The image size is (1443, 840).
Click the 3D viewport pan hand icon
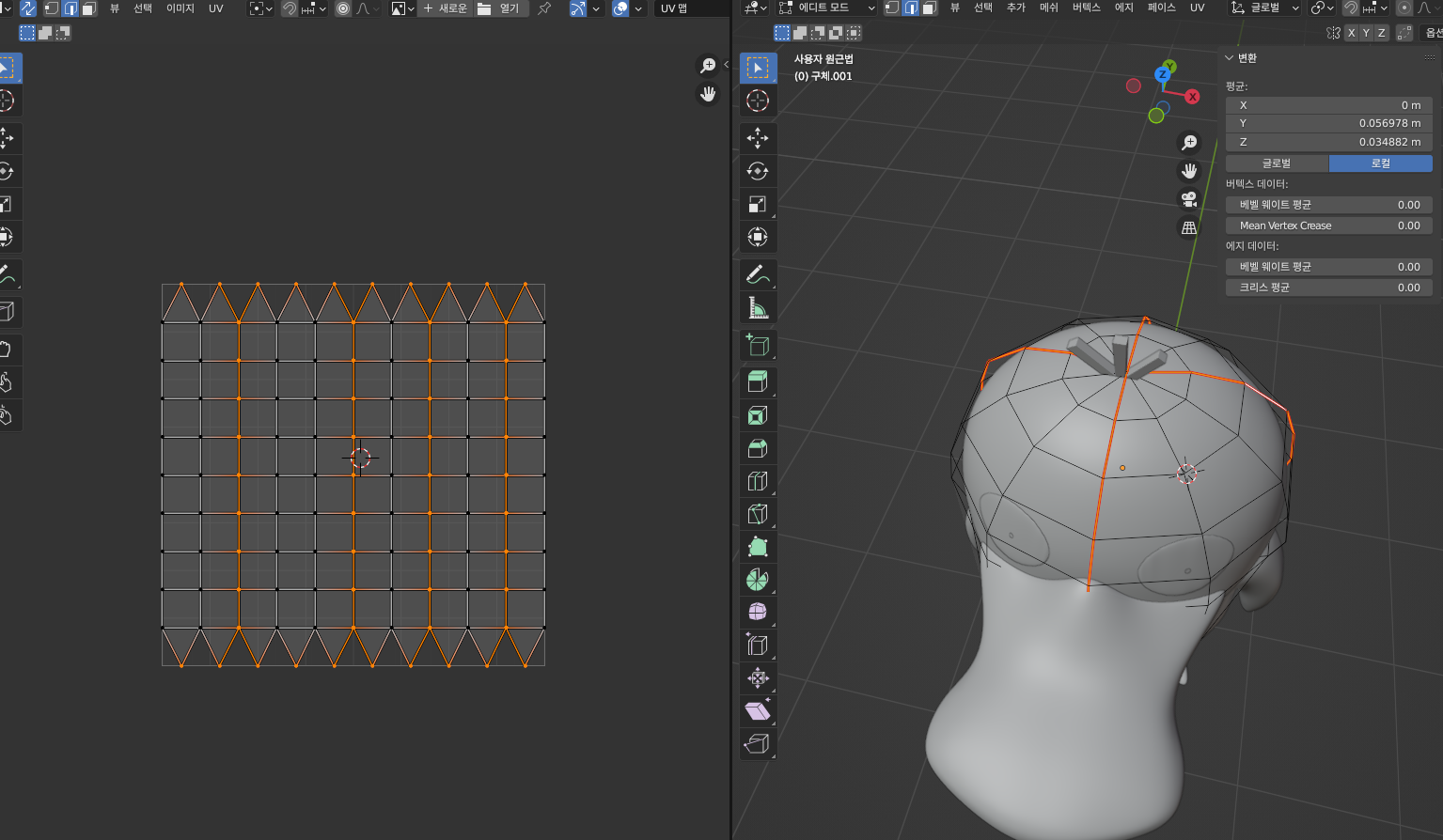[1189, 171]
